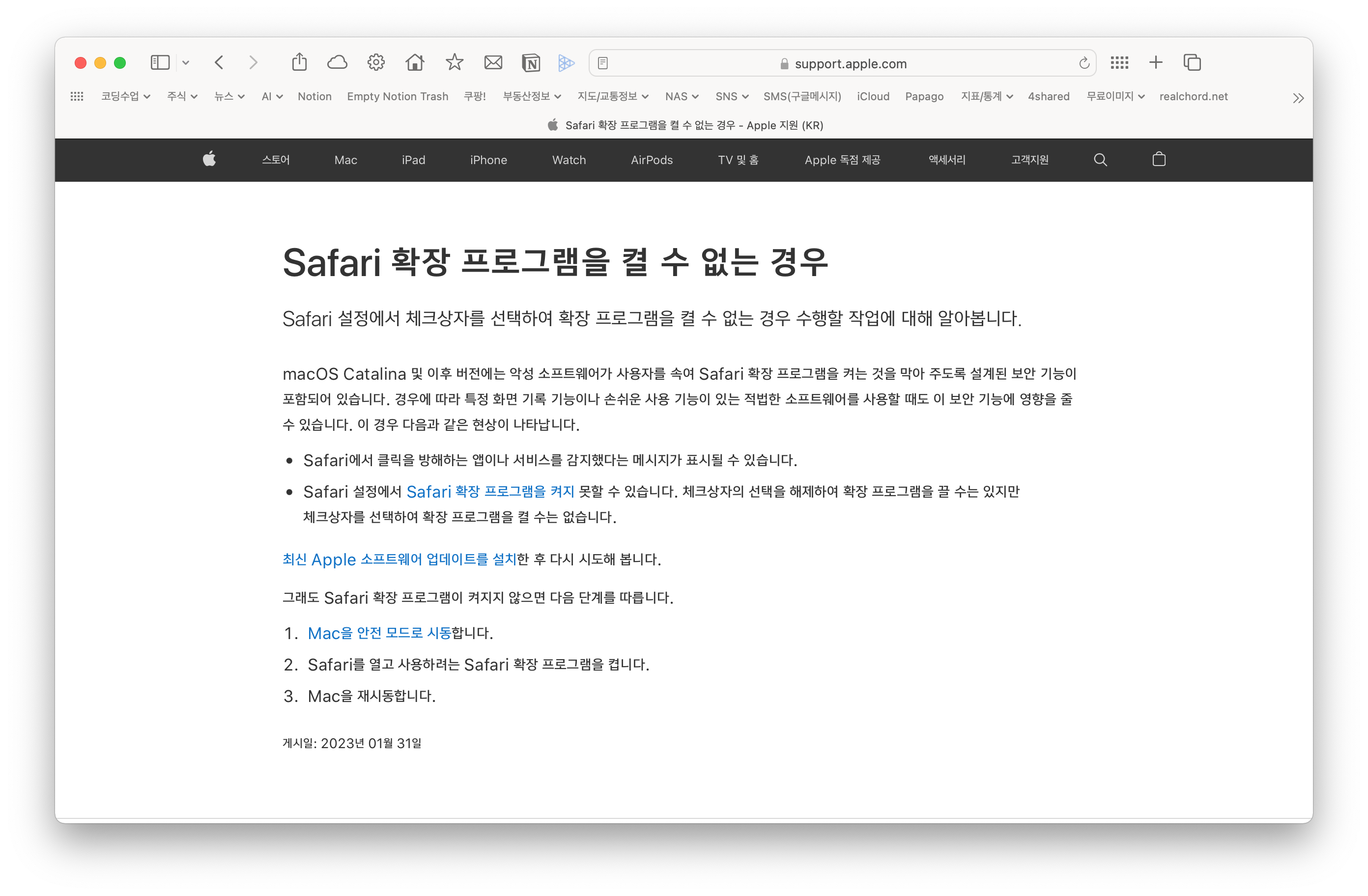Screen dimensions: 1368x896
Task: Select 고객지원 in Apple navigation
Action: (1029, 160)
